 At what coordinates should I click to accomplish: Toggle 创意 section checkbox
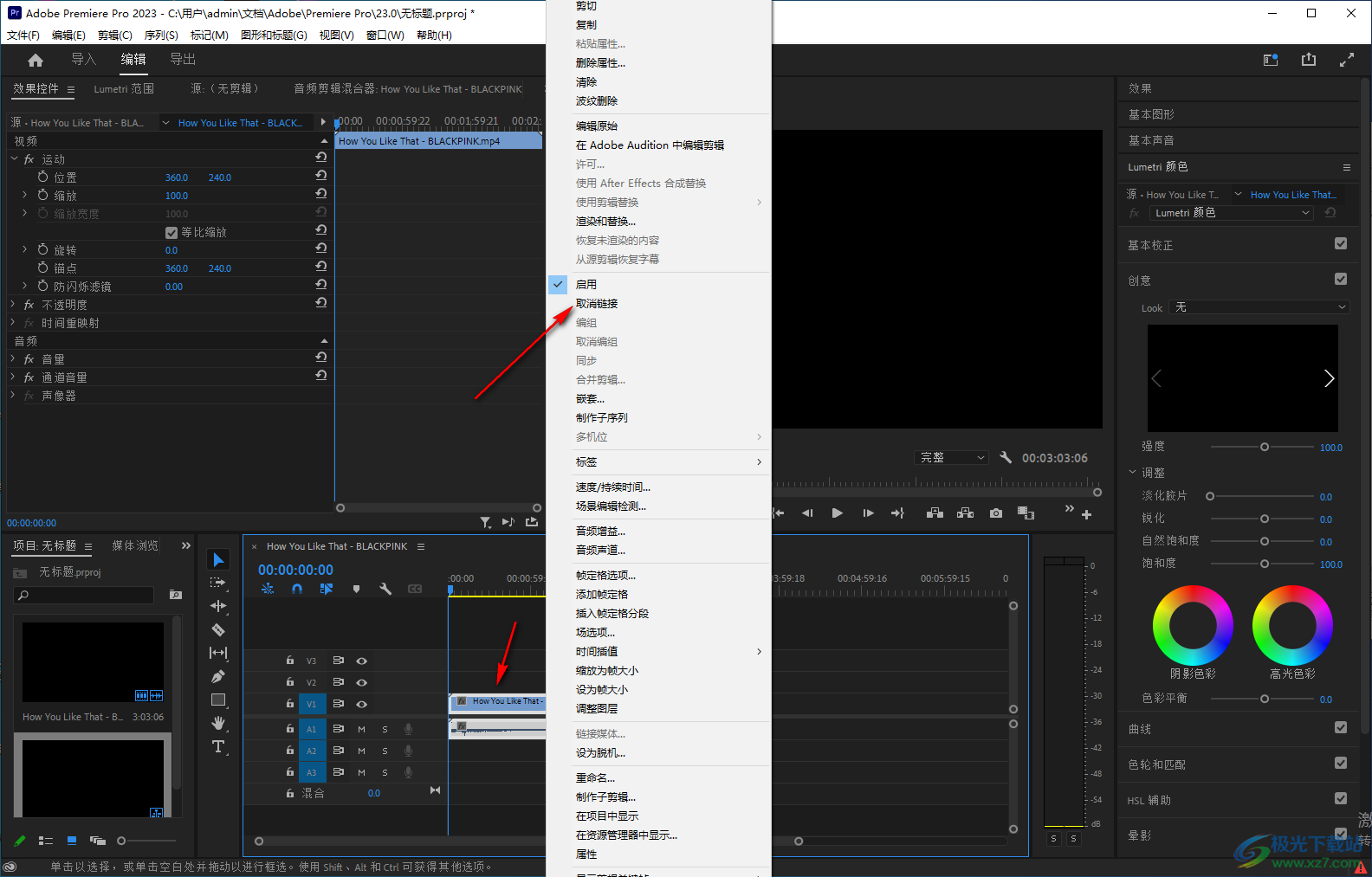point(1341,279)
